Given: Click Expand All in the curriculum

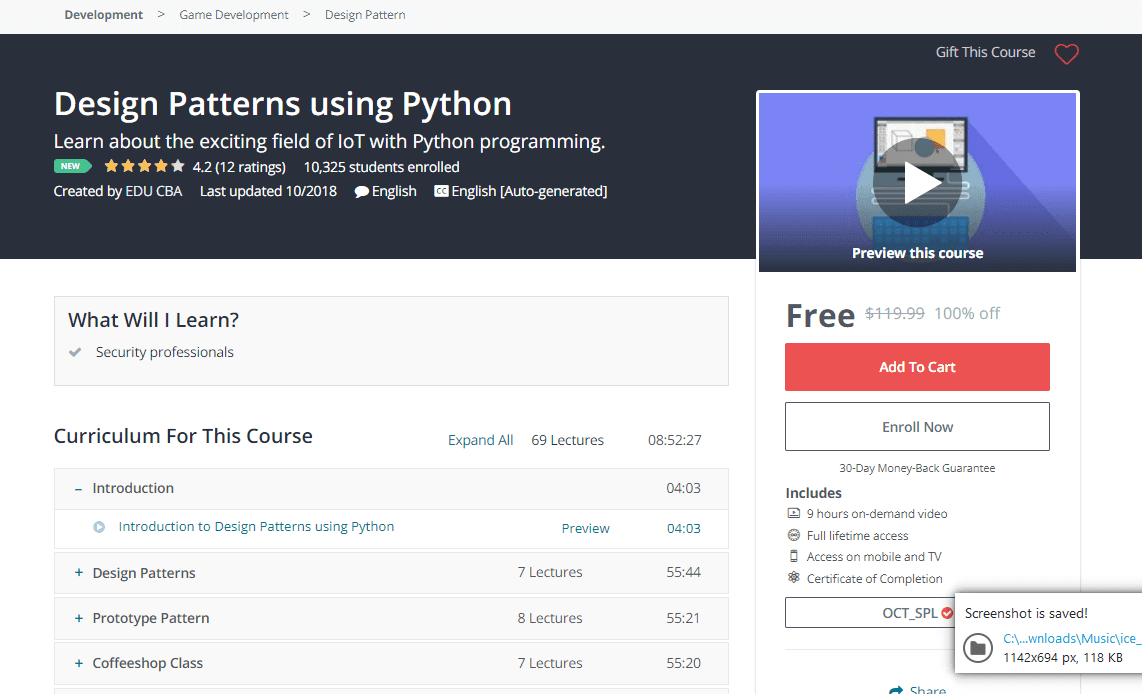Looking at the screenshot, I should click(x=481, y=440).
